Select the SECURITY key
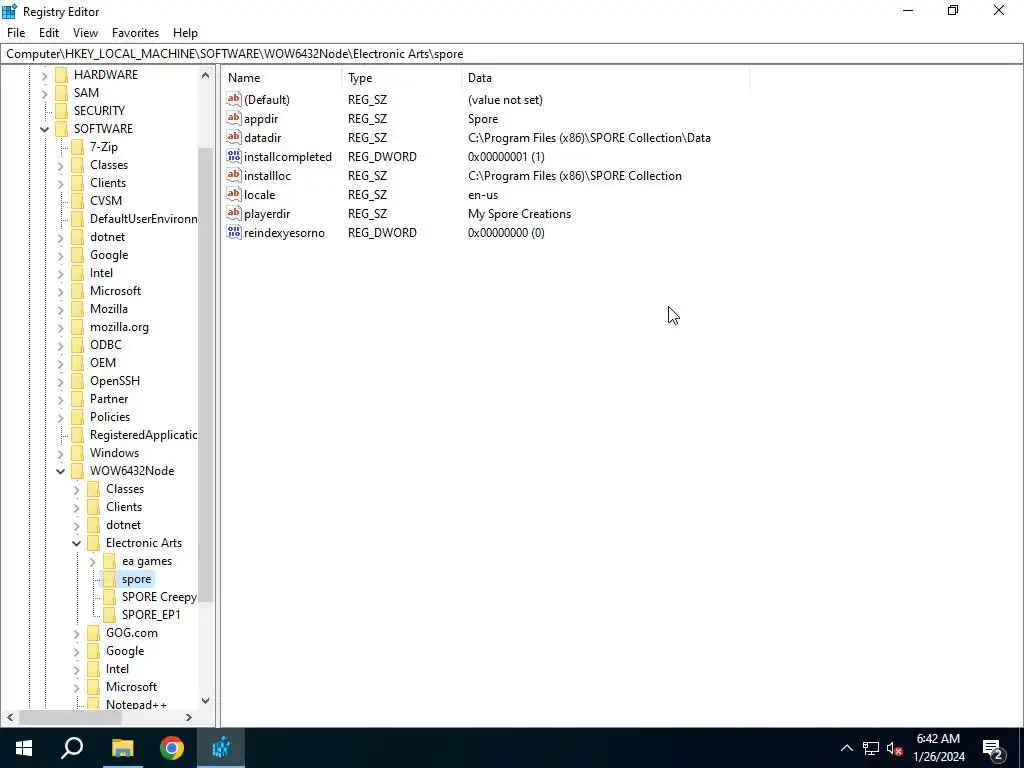1024x768 pixels. pos(99,111)
